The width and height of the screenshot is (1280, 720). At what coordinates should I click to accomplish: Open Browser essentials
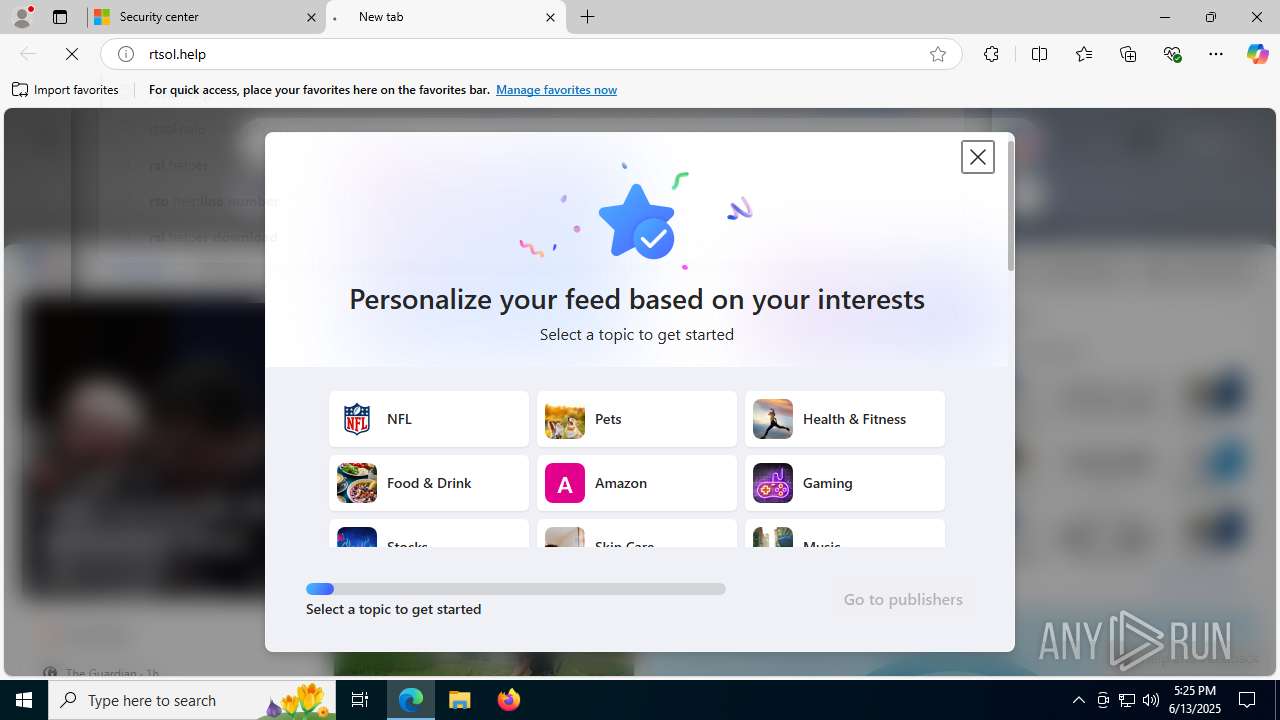point(1173,54)
